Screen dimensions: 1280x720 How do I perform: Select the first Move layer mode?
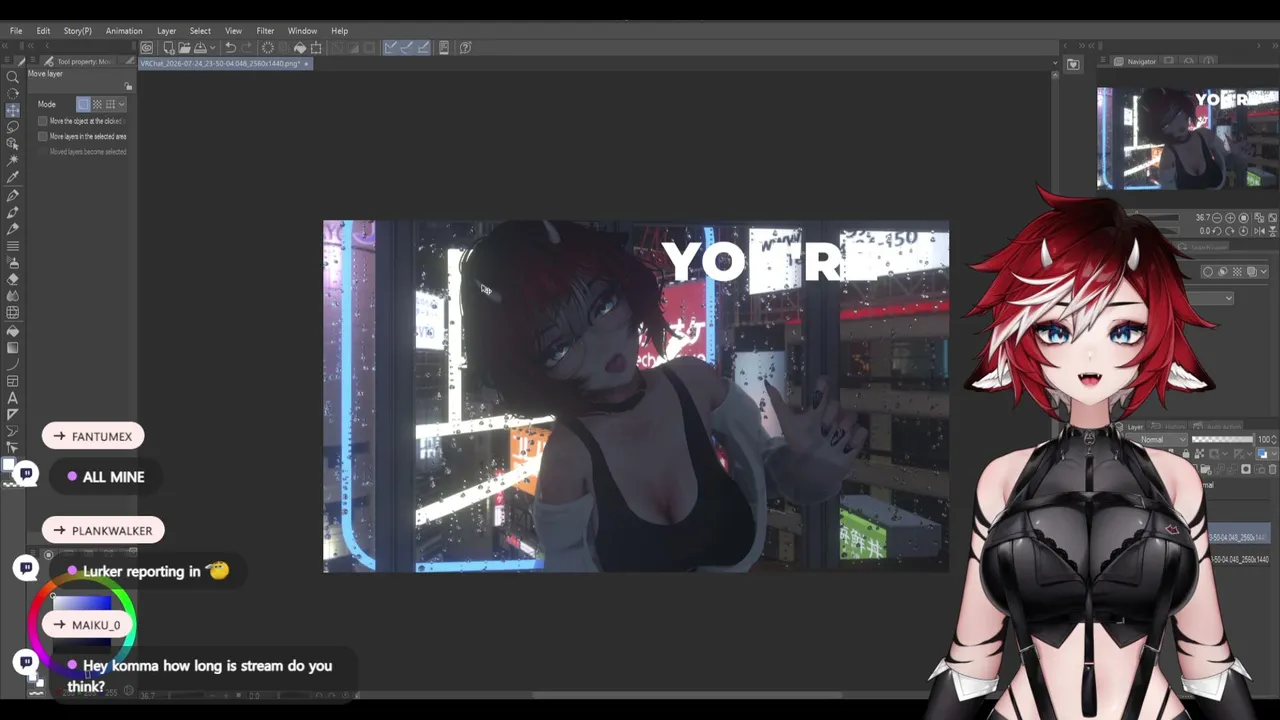click(84, 104)
